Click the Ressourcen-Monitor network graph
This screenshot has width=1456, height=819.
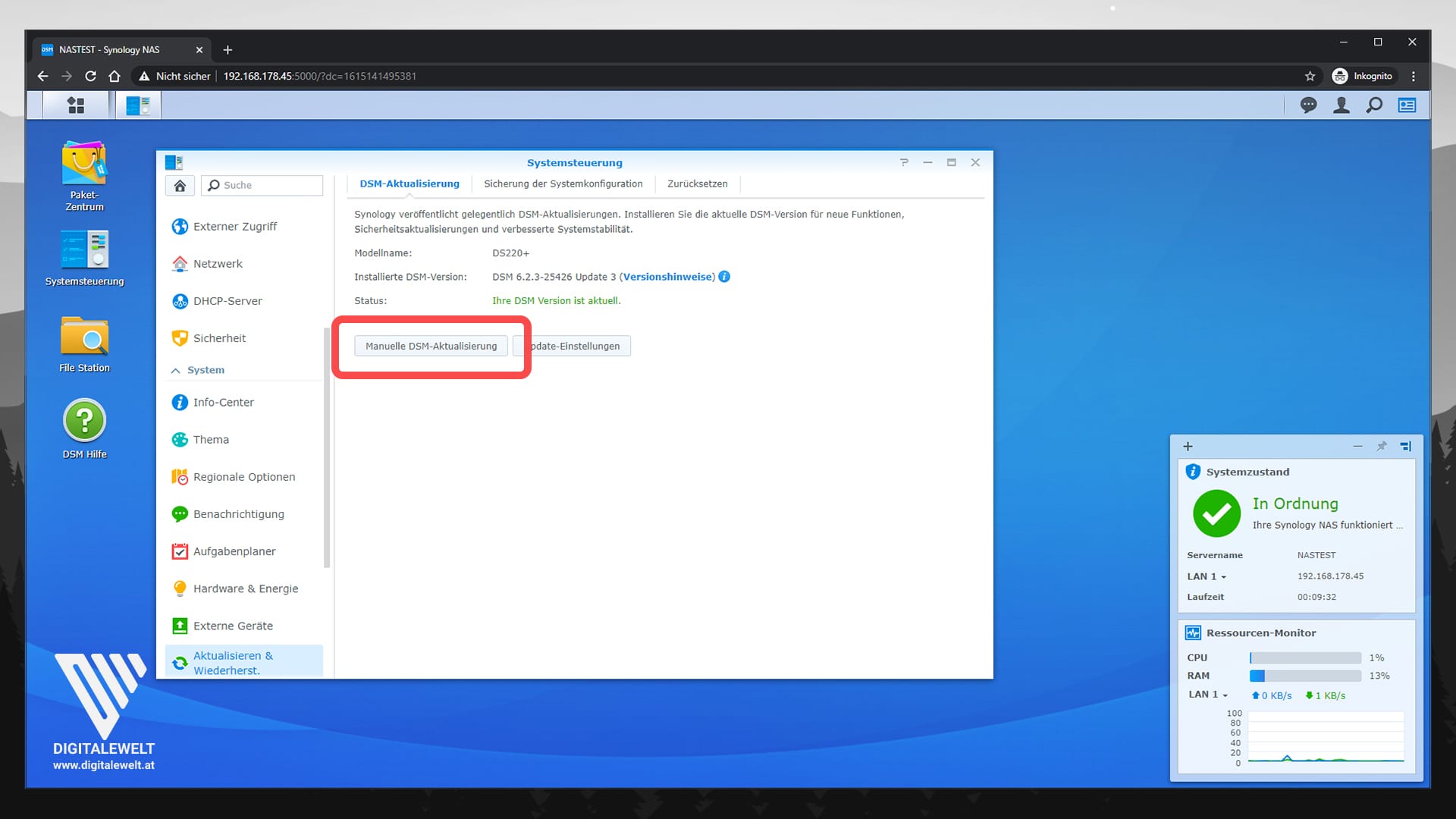[1326, 738]
